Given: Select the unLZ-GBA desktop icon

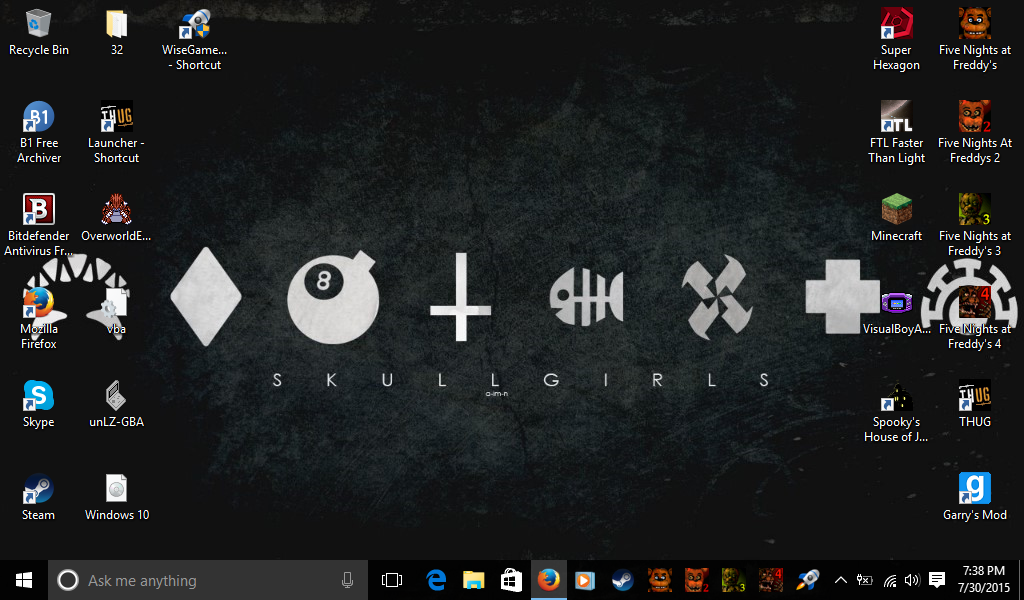Looking at the screenshot, I should 116,405.
